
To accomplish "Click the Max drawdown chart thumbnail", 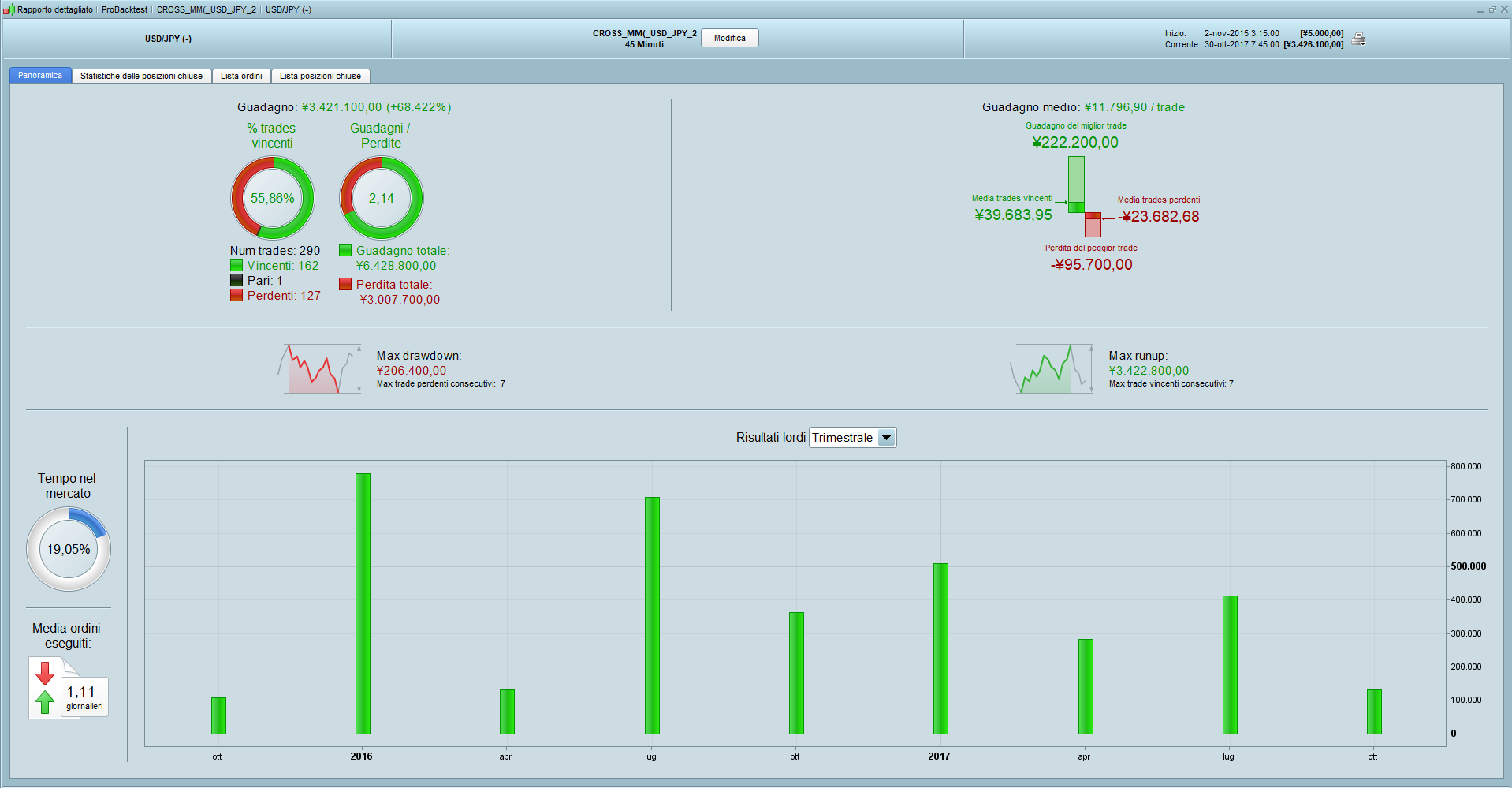I will click(x=320, y=368).
